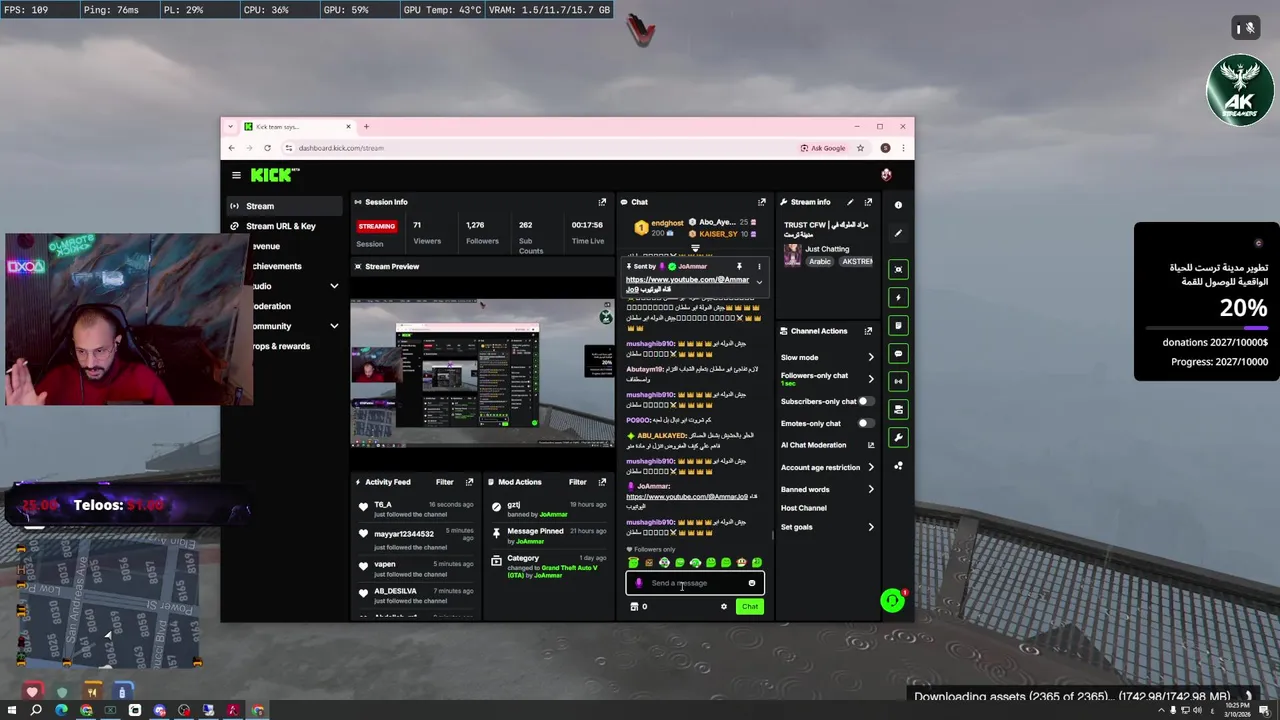Pop out the Stream info panel
1280x720 pixels.
868,202
